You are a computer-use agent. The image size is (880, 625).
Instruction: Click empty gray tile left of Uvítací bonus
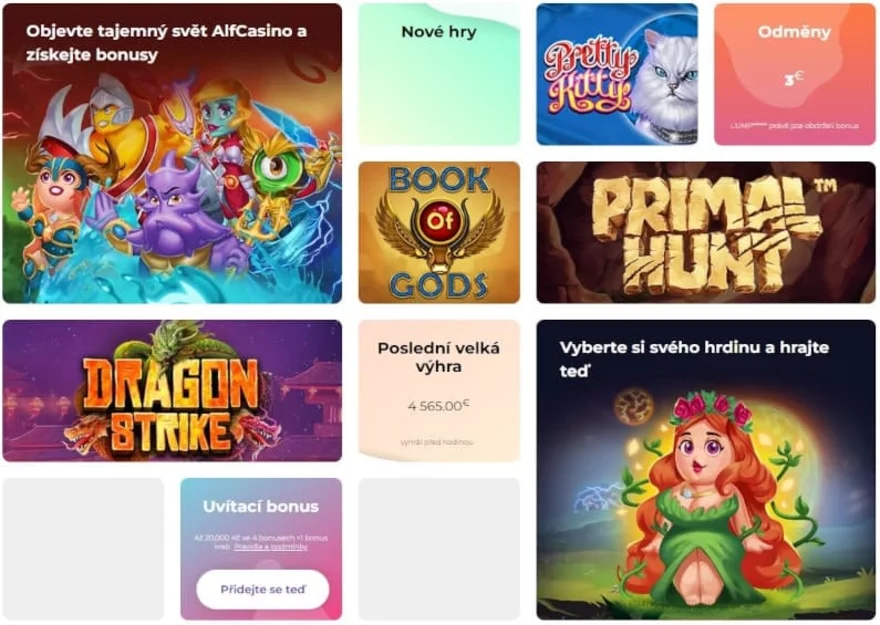pyautogui.click(x=84, y=549)
